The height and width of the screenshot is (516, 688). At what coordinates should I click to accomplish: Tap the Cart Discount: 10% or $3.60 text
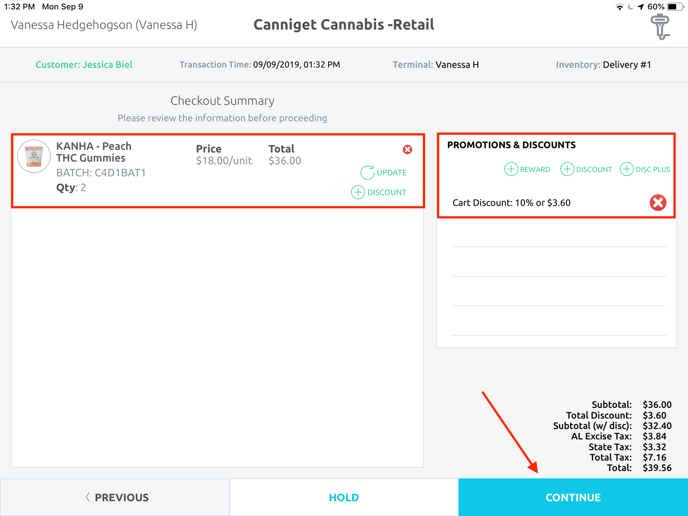click(x=511, y=203)
